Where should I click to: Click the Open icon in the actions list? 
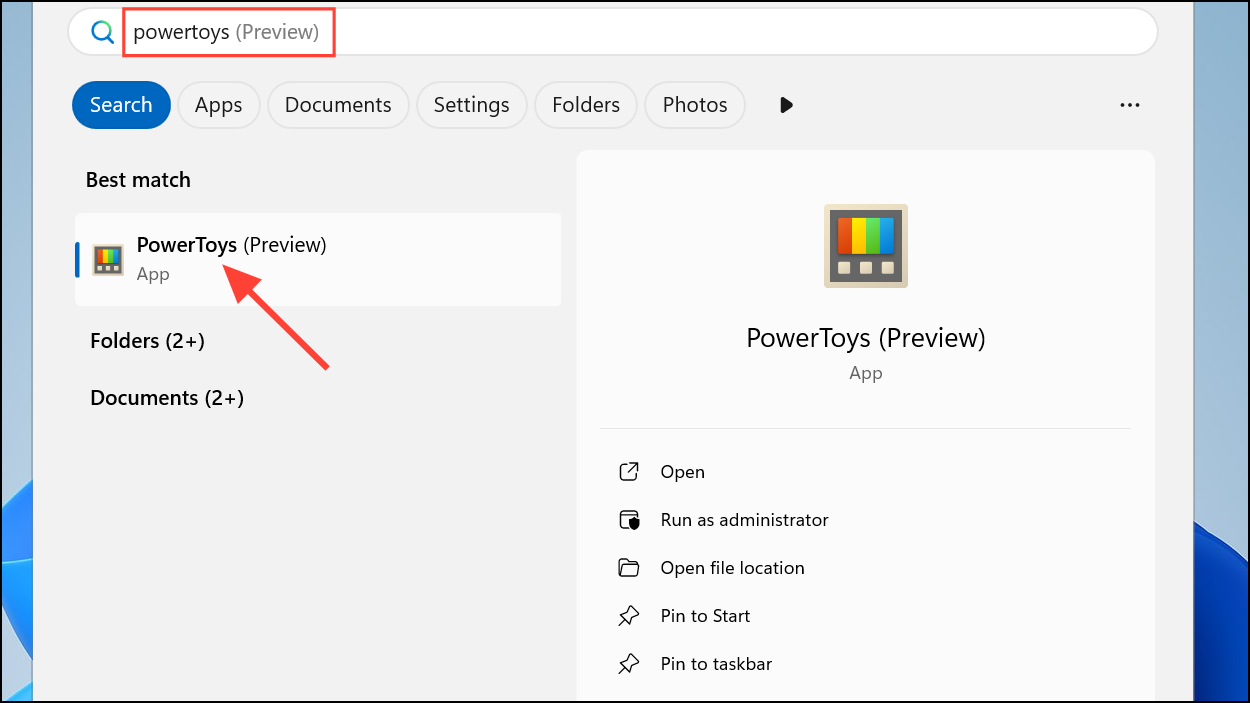click(x=628, y=472)
